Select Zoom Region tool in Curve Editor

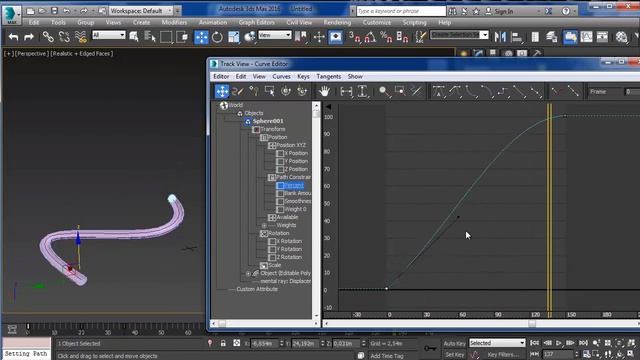tap(400, 91)
